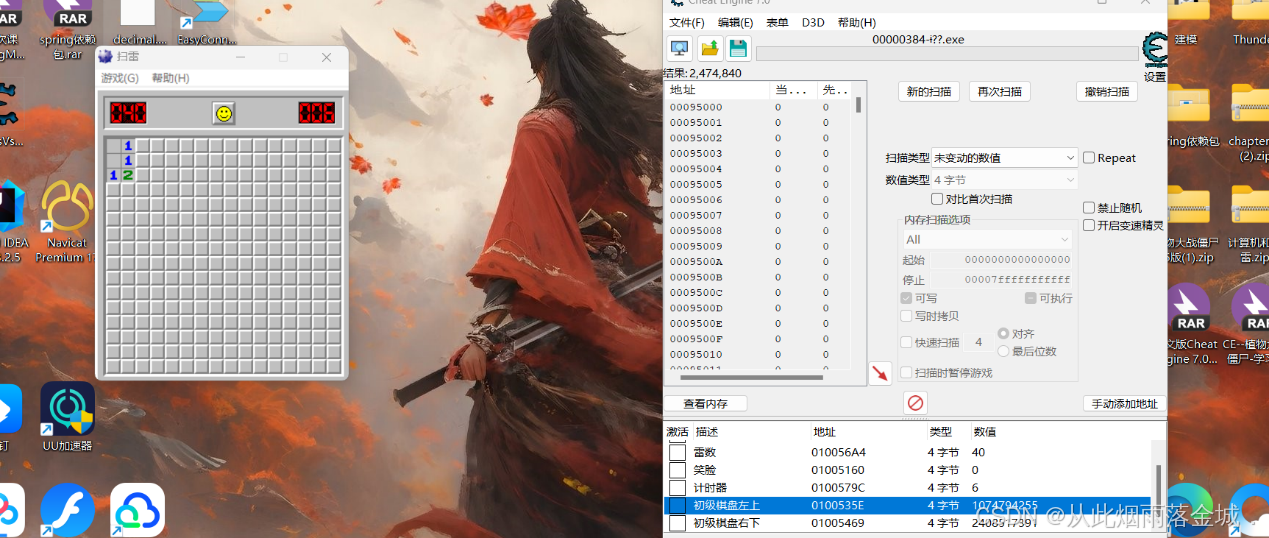
Task: Click the 撤销扫描 button
Action: [1107, 91]
